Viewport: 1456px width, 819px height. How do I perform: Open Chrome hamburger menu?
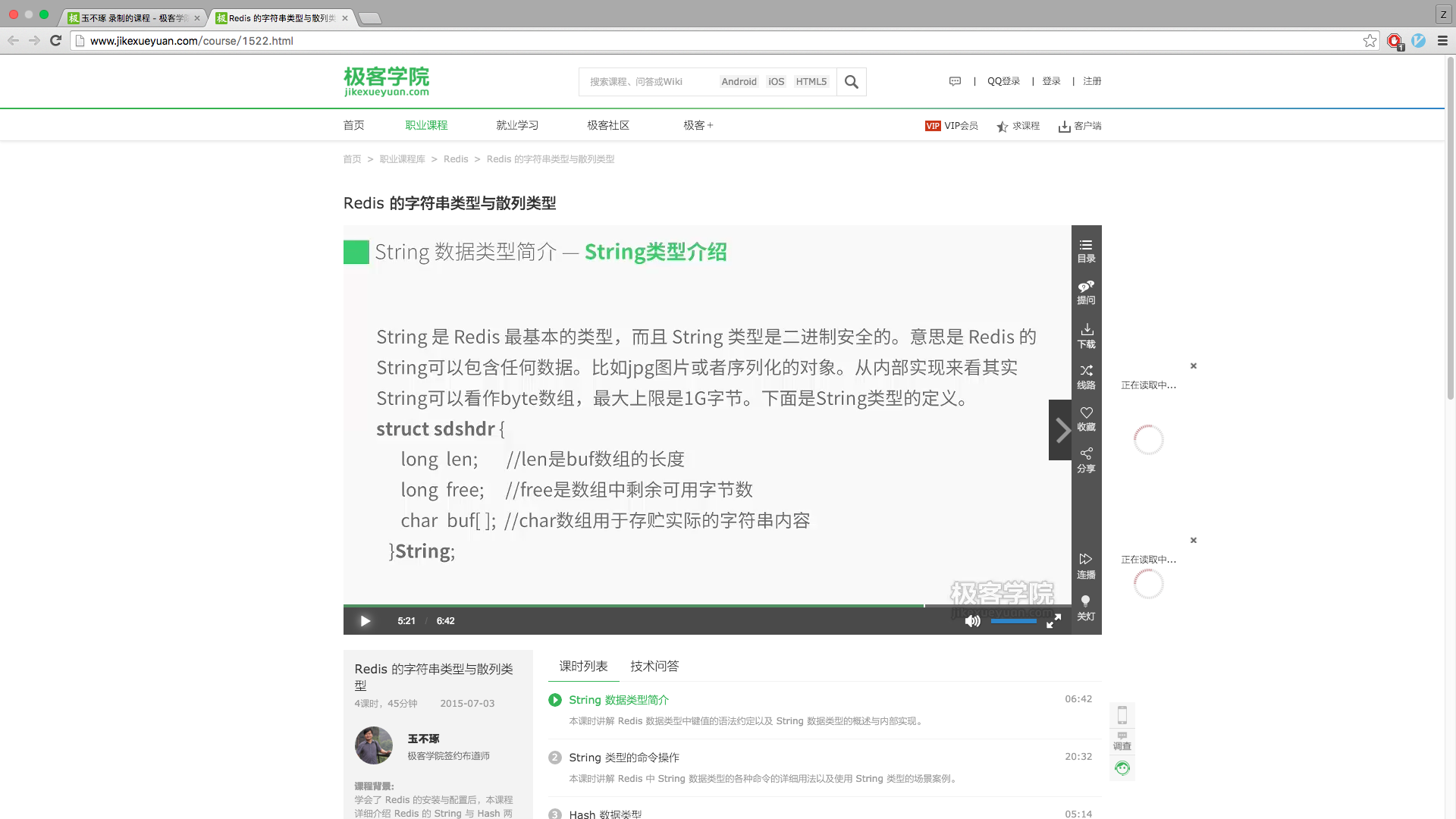pos(1442,41)
